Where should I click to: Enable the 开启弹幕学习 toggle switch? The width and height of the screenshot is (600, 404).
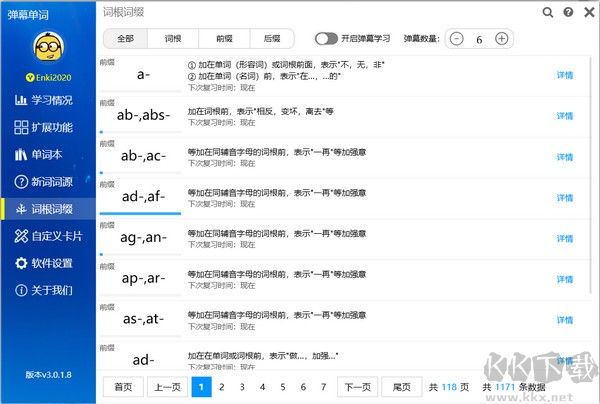tap(326, 39)
